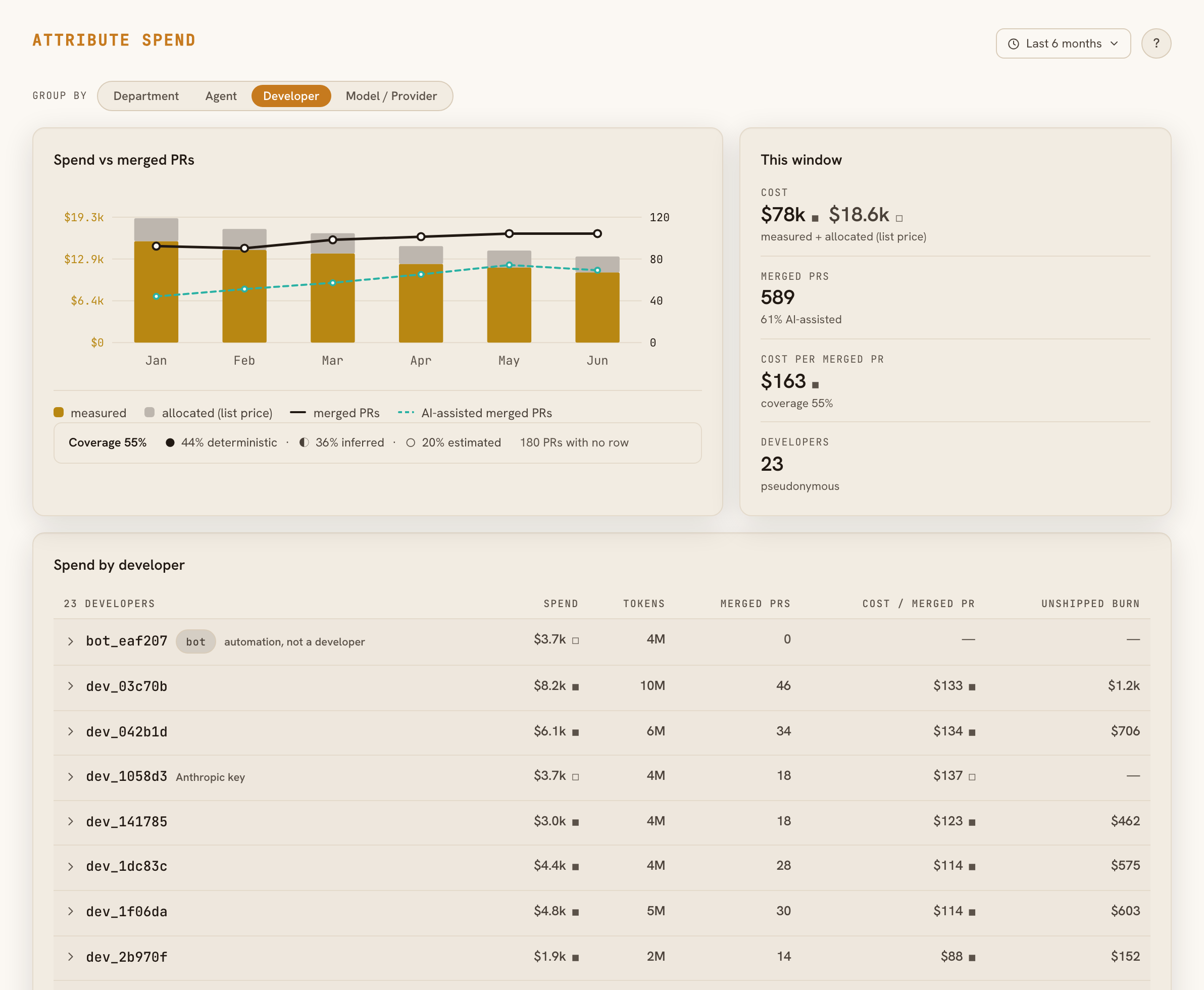Sort by the UNSHIPPED BURN column header
This screenshot has width=1204, height=990.
click(x=1090, y=604)
